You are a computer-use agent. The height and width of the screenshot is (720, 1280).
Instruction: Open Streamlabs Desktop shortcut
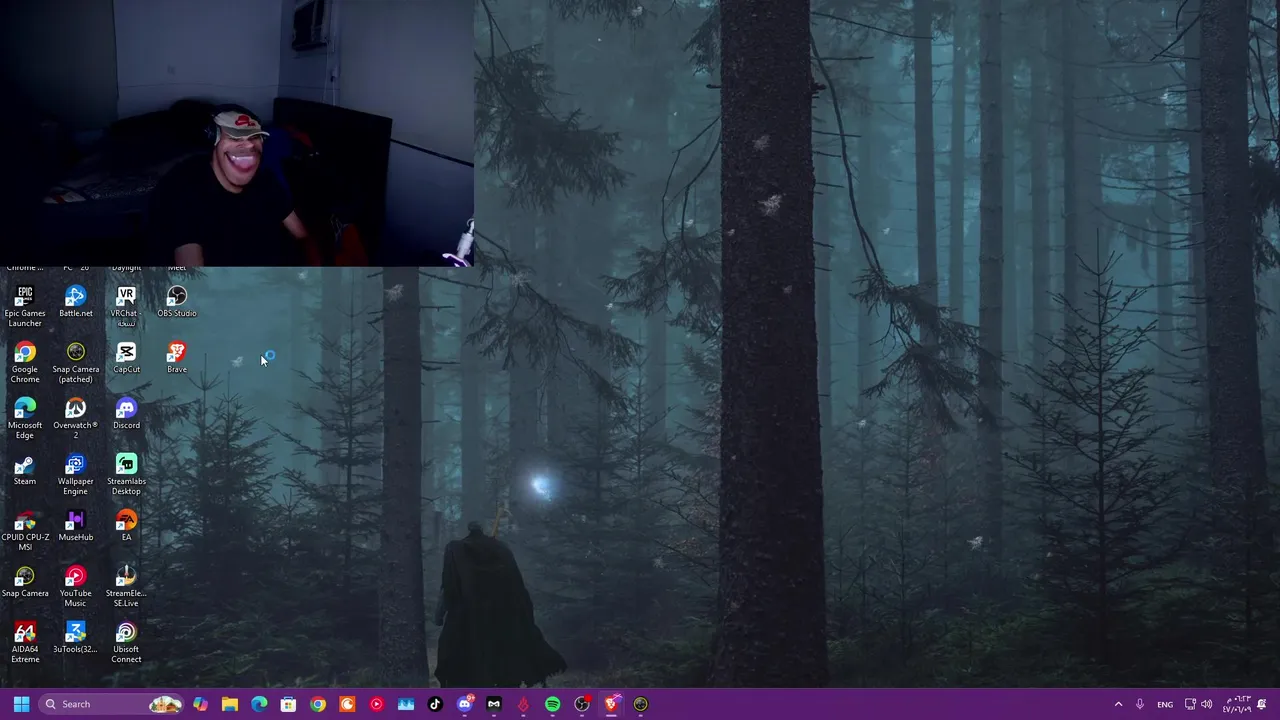(126, 474)
